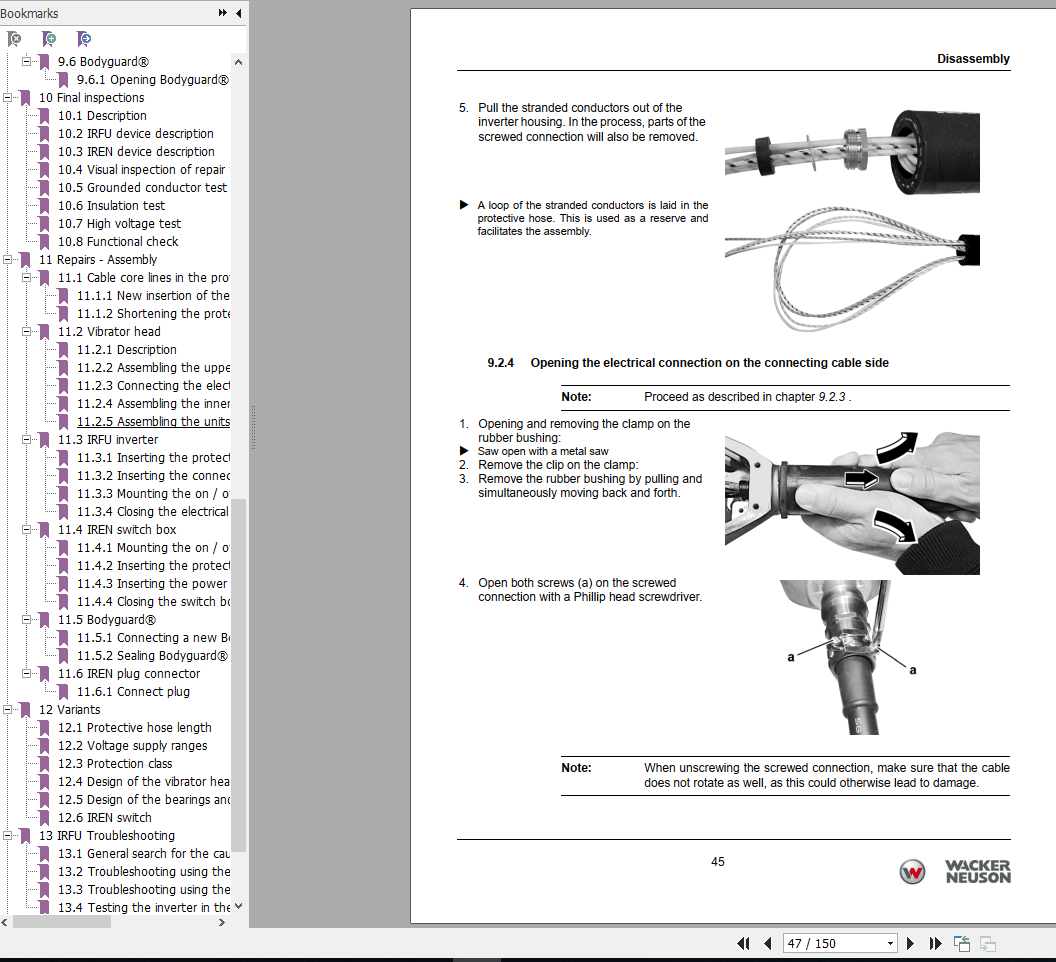The image size is (1056, 962).
Task: Open bookmark 11.1.2 Shortening the protective hose
Action: [x=153, y=313]
